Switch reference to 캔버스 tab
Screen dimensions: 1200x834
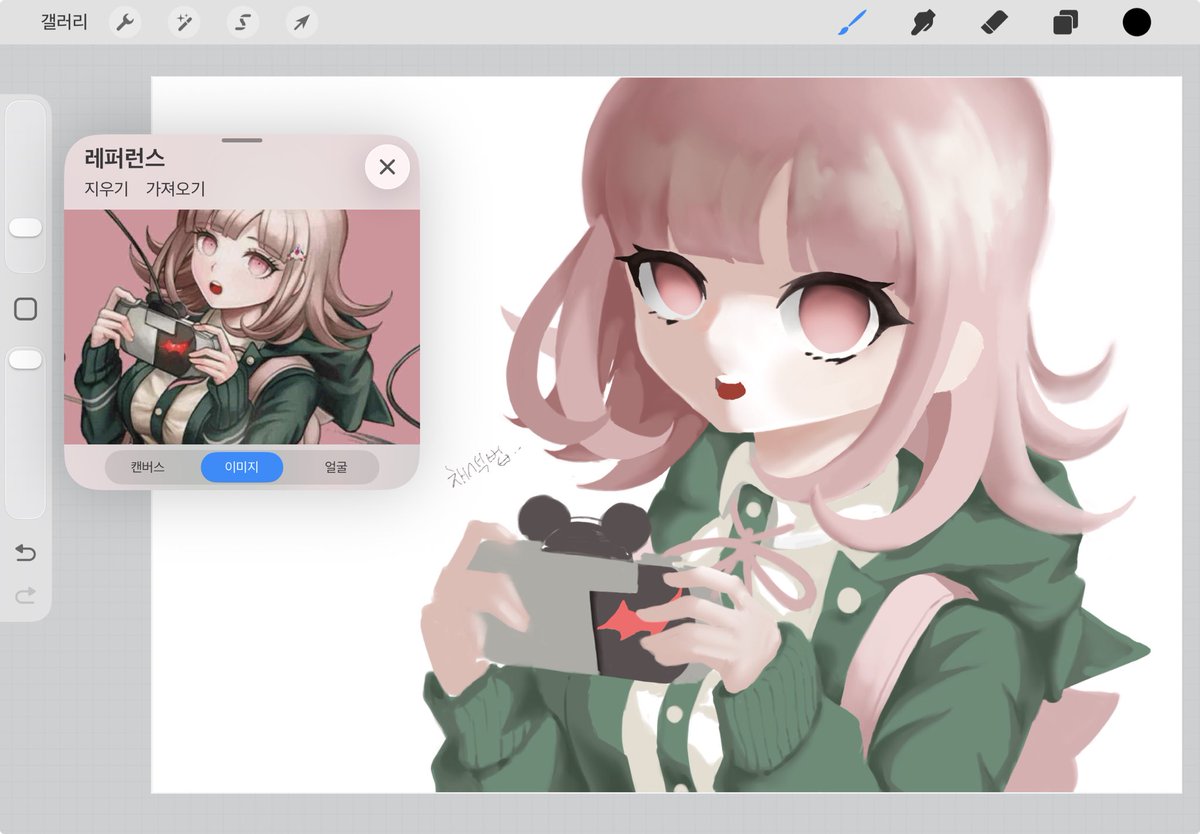click(147, 467)
